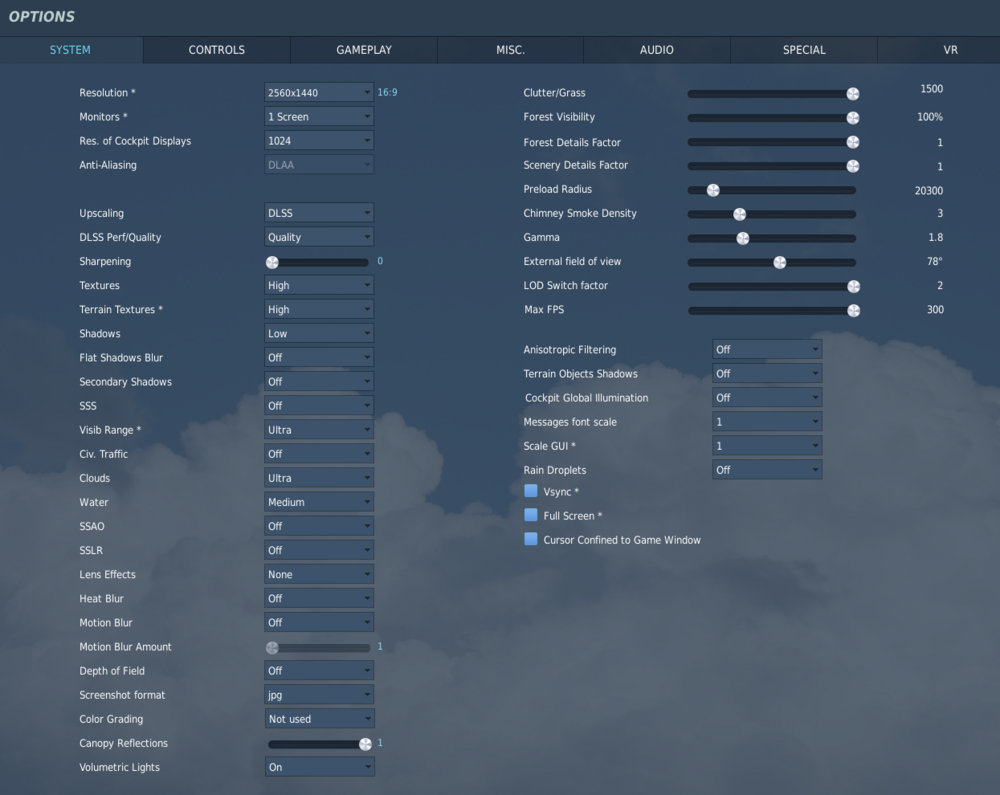This screenshot has width=1000, height=795.
Task: Expand Res. of Cockpit Displays dropdown
Action: [x=319, y=141]
